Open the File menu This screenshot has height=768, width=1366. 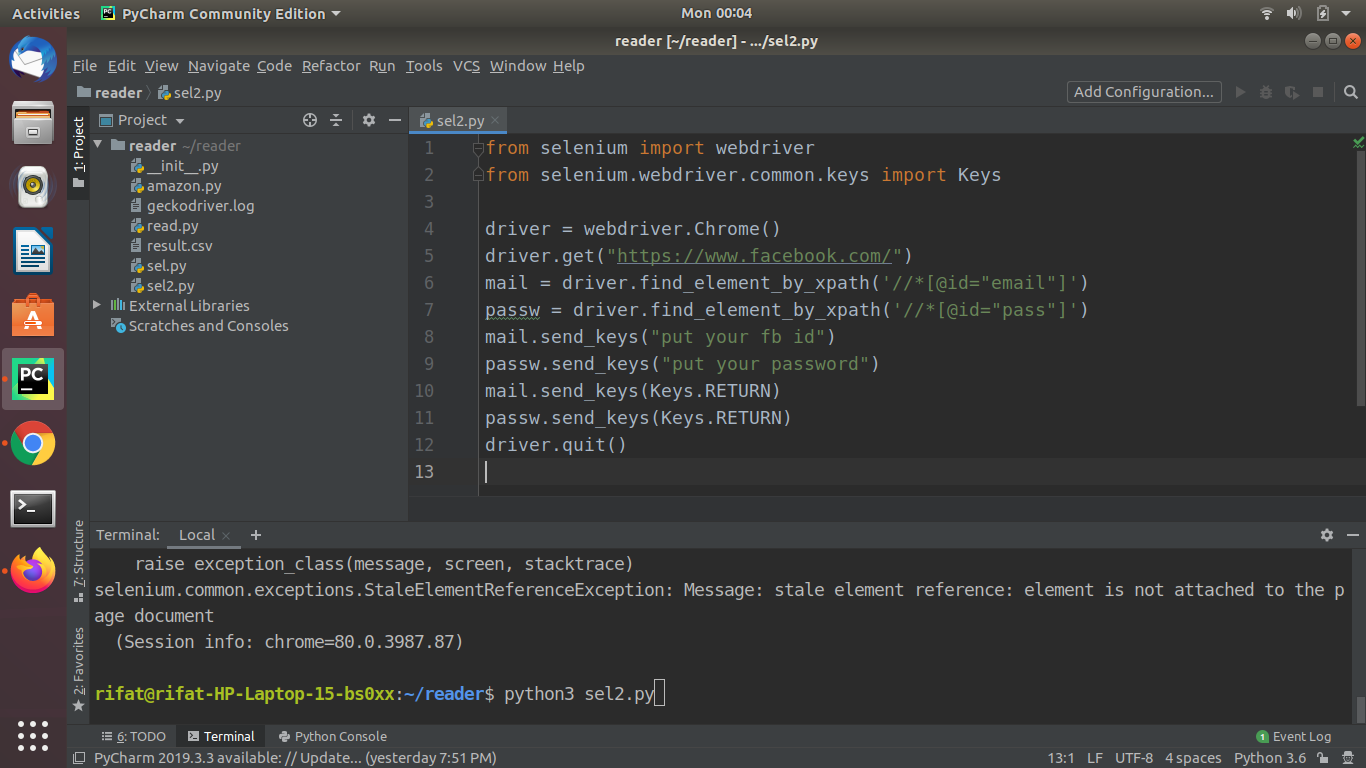tap(85, 66)
